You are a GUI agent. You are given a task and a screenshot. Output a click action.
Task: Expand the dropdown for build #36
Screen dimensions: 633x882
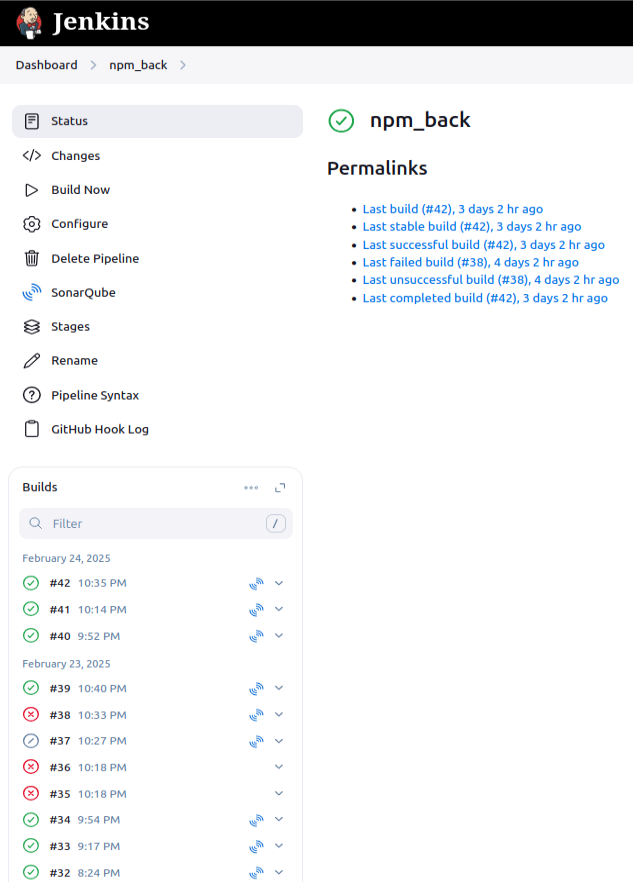[x=279, y=767]
